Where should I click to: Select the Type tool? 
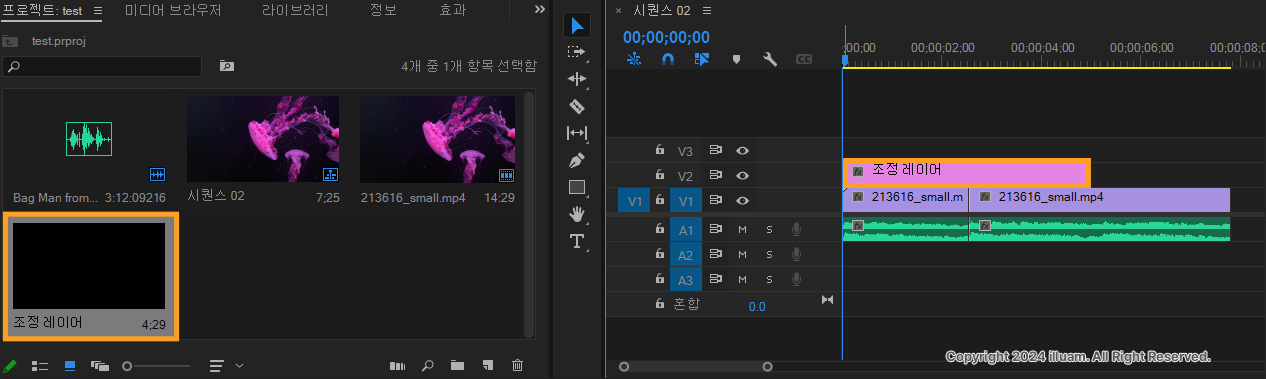point(577,241)
